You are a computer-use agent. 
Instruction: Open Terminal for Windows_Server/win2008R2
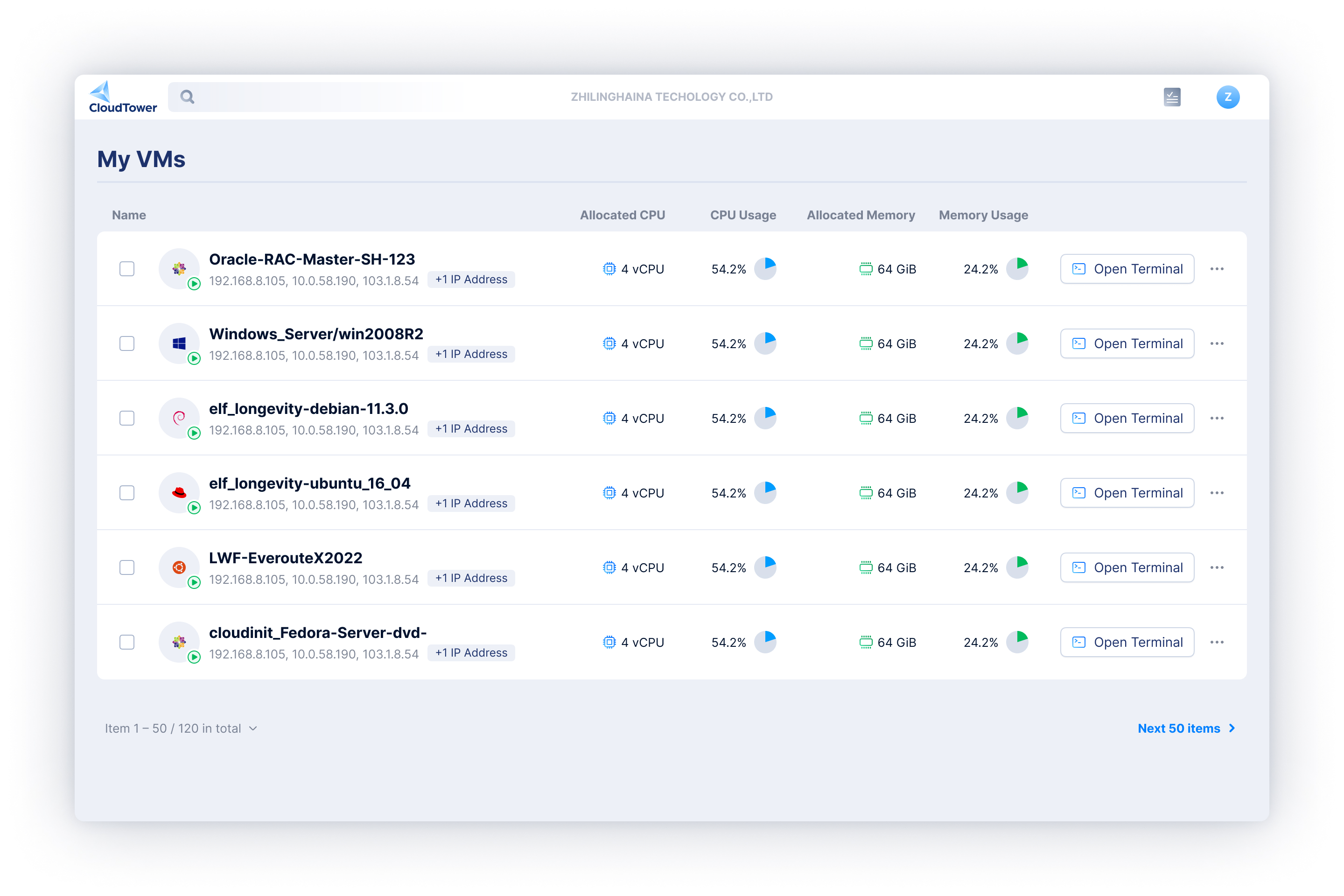[x=1127, y=343]
